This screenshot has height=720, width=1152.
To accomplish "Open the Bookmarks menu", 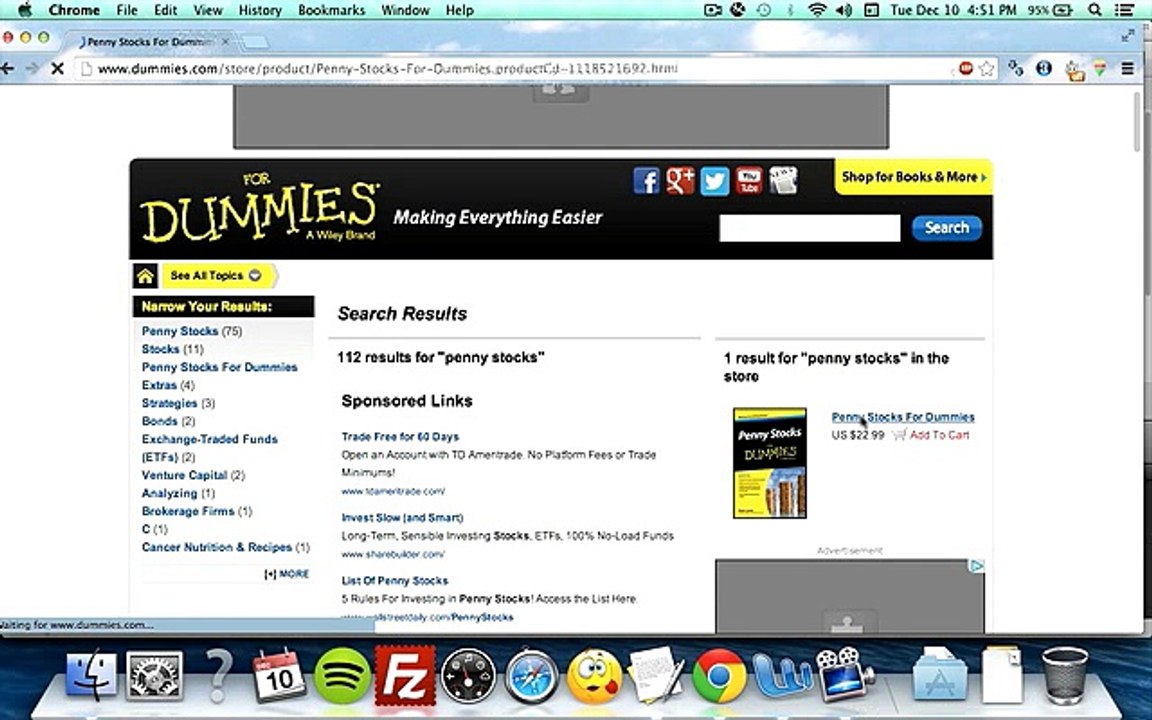I will pos(331,10).
